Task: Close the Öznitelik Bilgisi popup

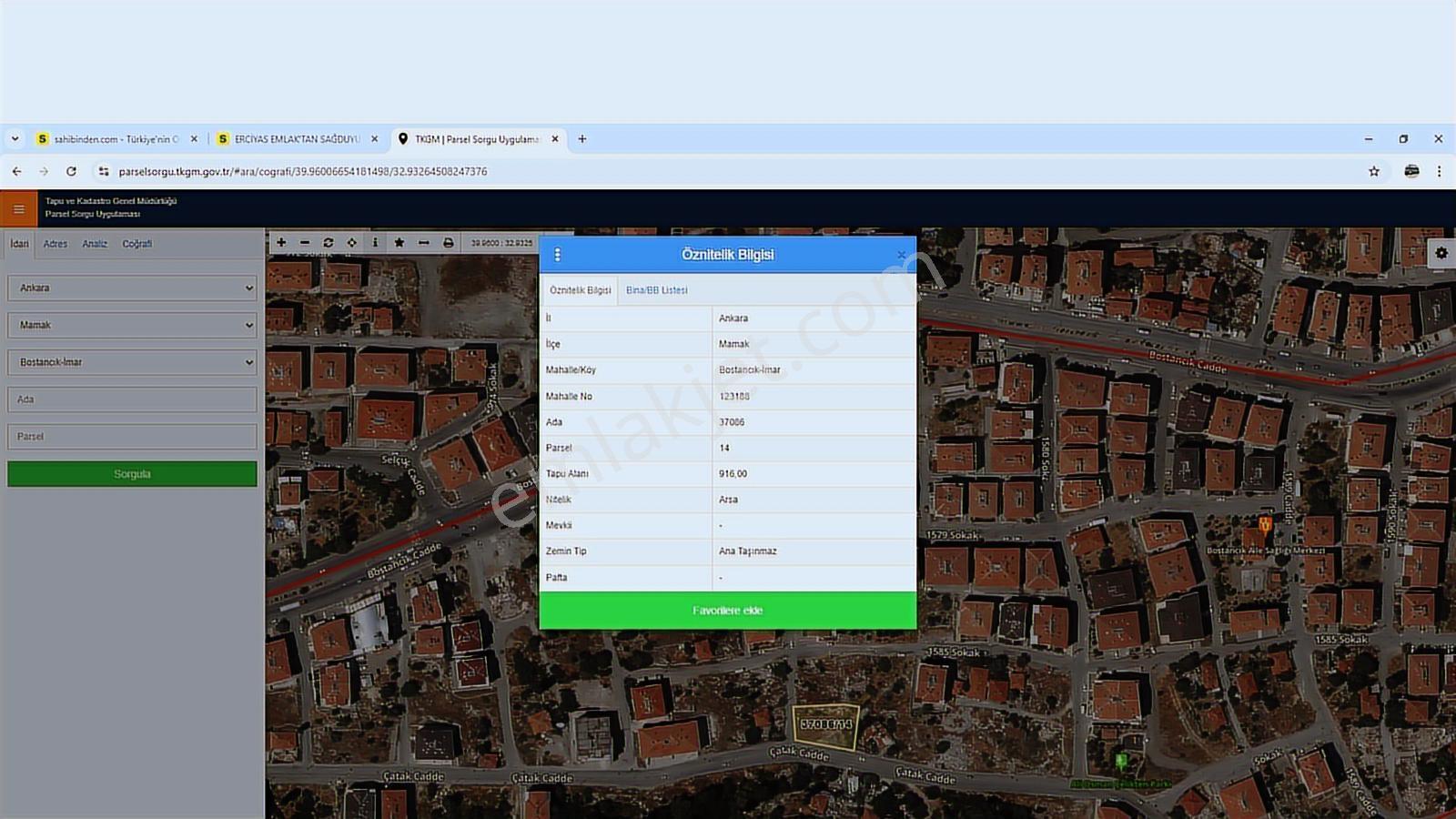Action: [901, 255]
